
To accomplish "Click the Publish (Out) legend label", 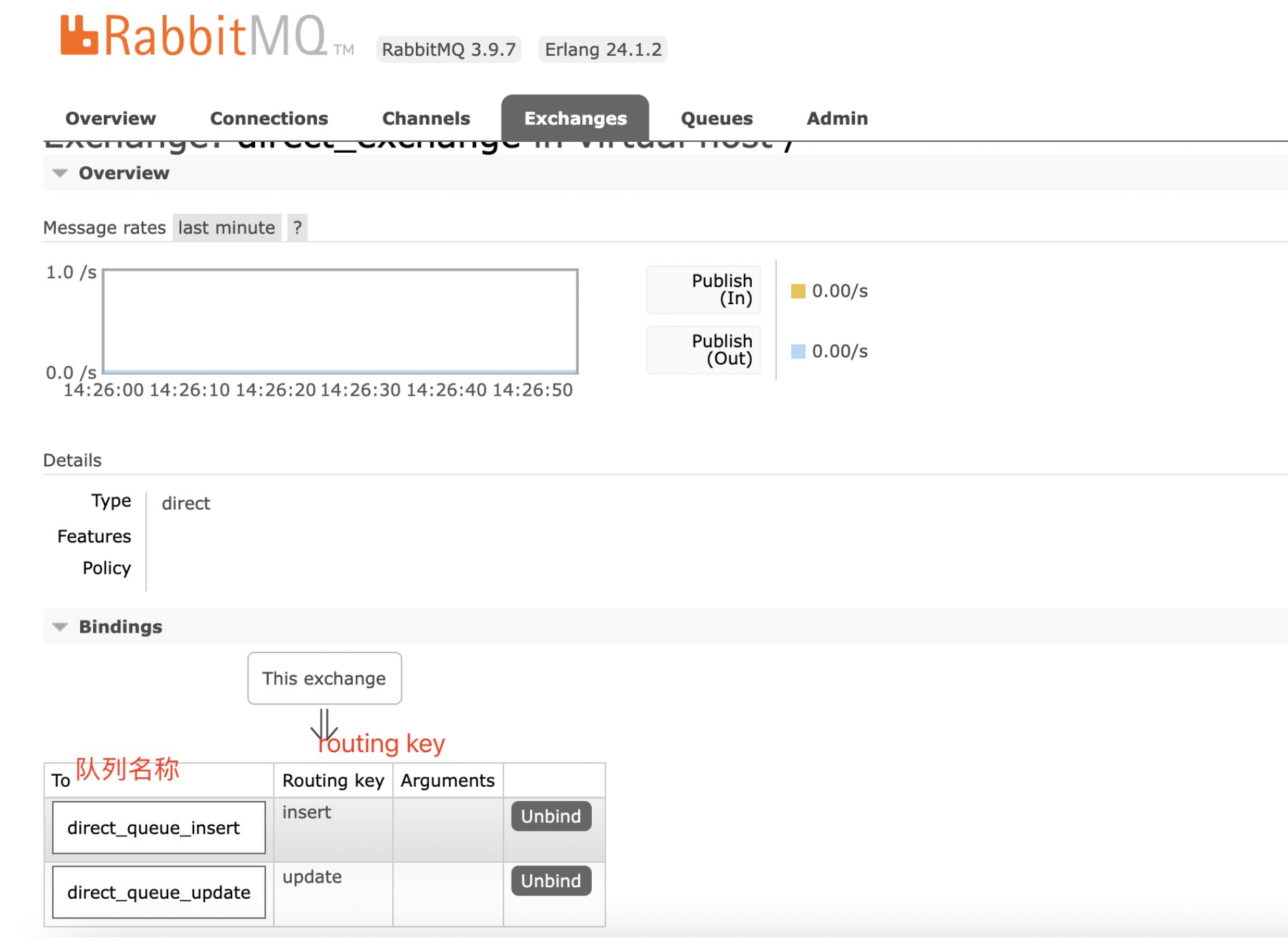I will (x=704, y=350).
